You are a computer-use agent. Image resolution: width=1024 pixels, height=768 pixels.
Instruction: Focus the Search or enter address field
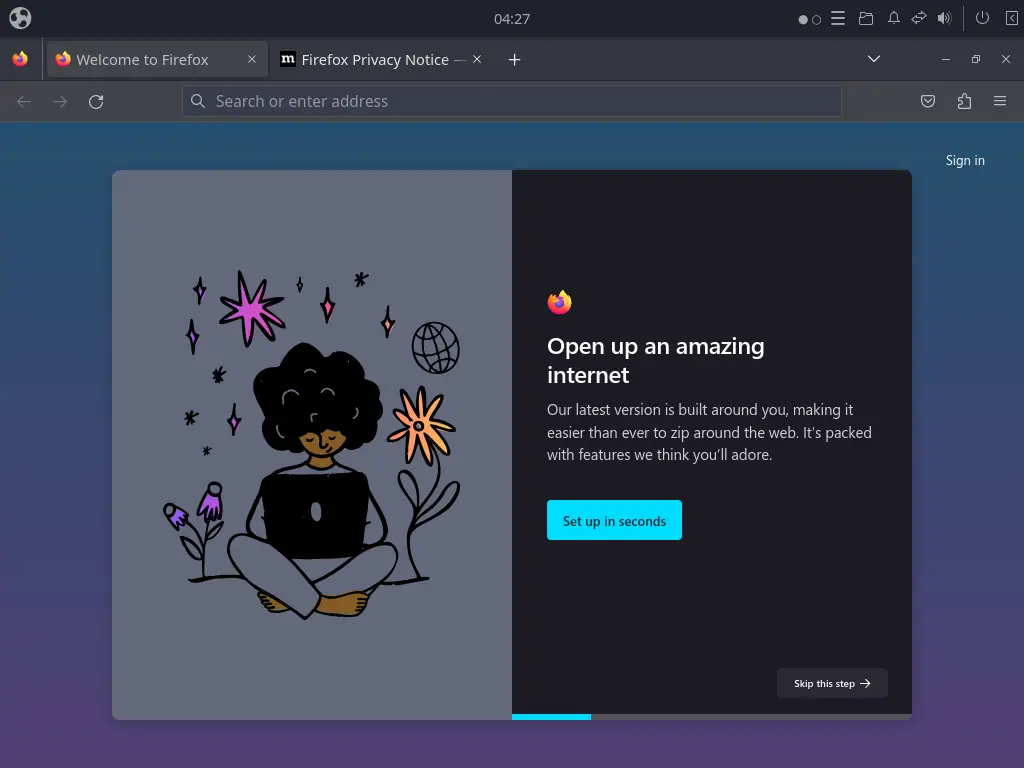[511, 101]
